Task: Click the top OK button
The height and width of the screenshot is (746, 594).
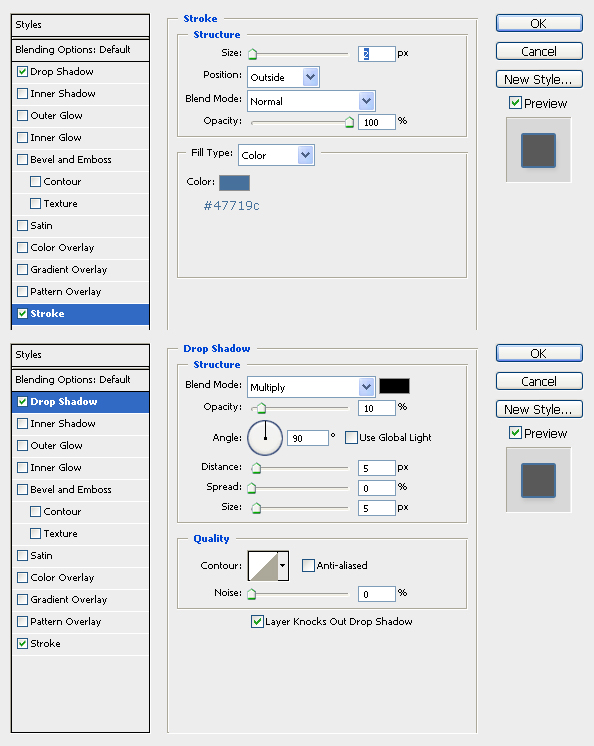Action: [x=539, y=23]
